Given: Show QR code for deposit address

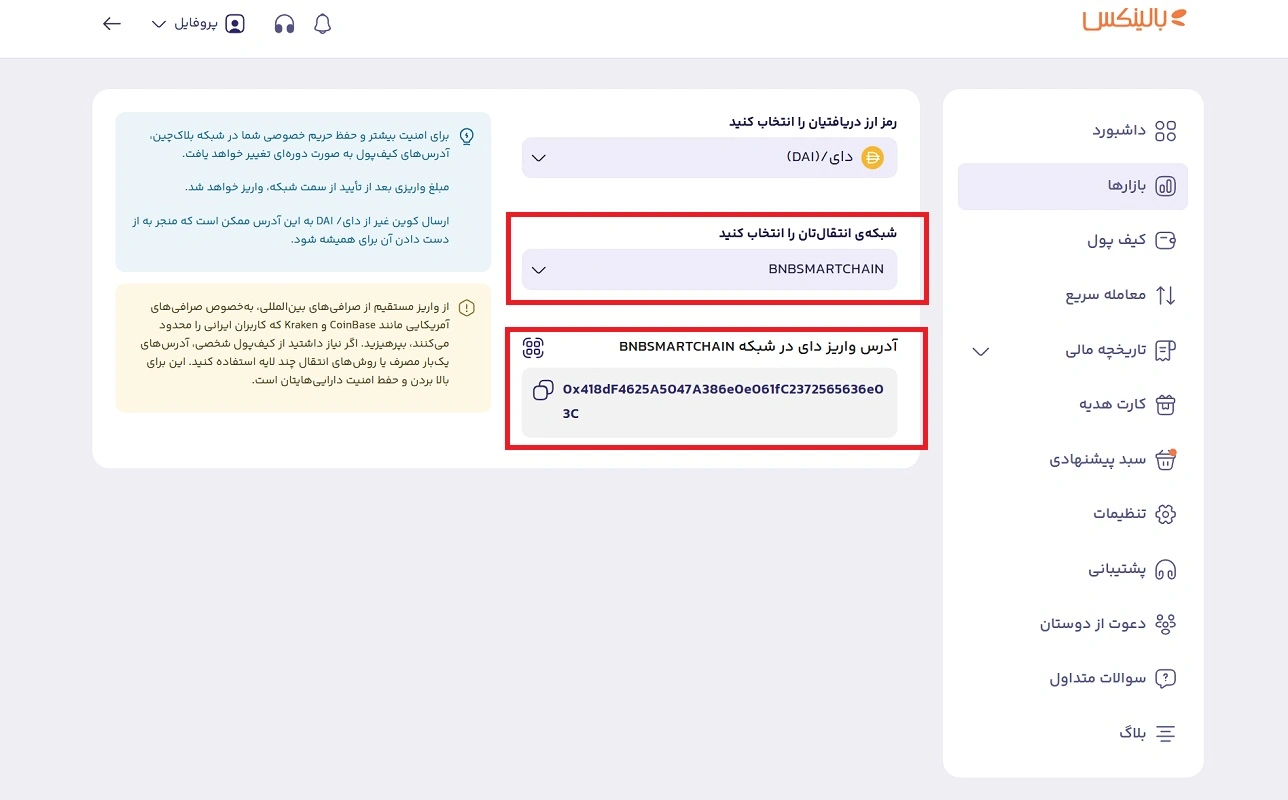Looking at the screenshot, I should click(534, 347).
